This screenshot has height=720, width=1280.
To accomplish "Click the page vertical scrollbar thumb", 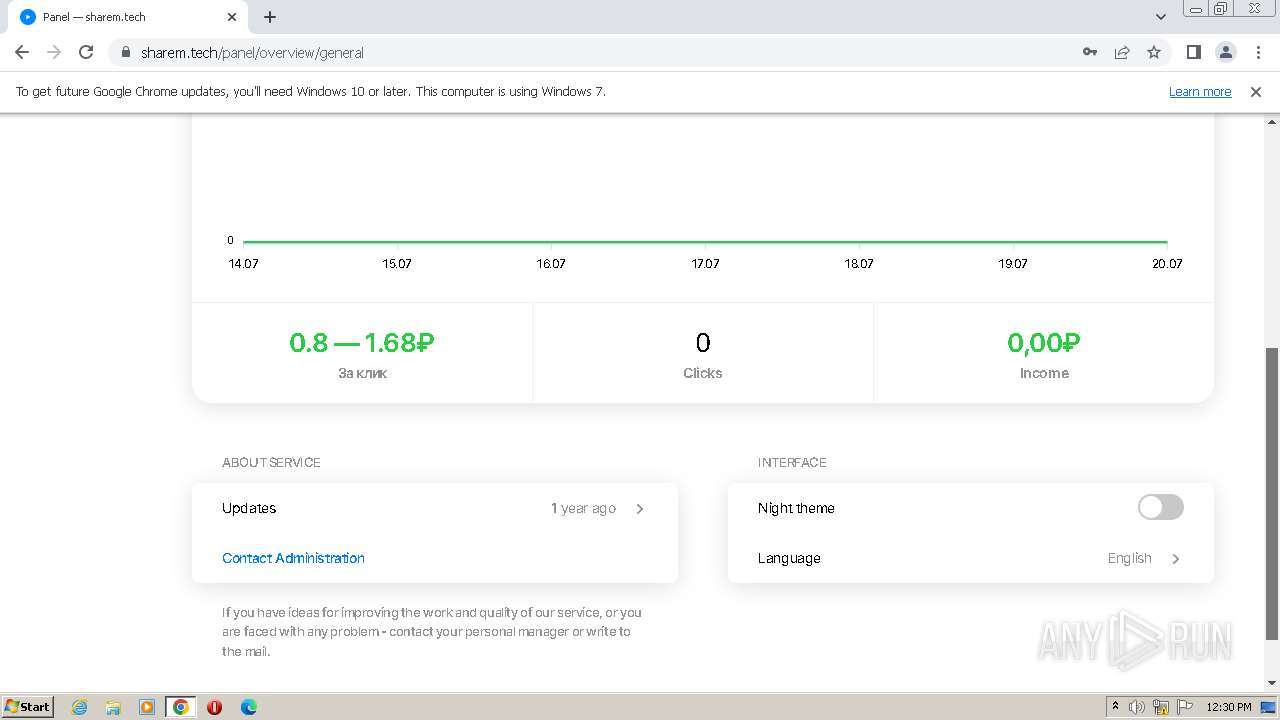I will tap(1272, 494).
